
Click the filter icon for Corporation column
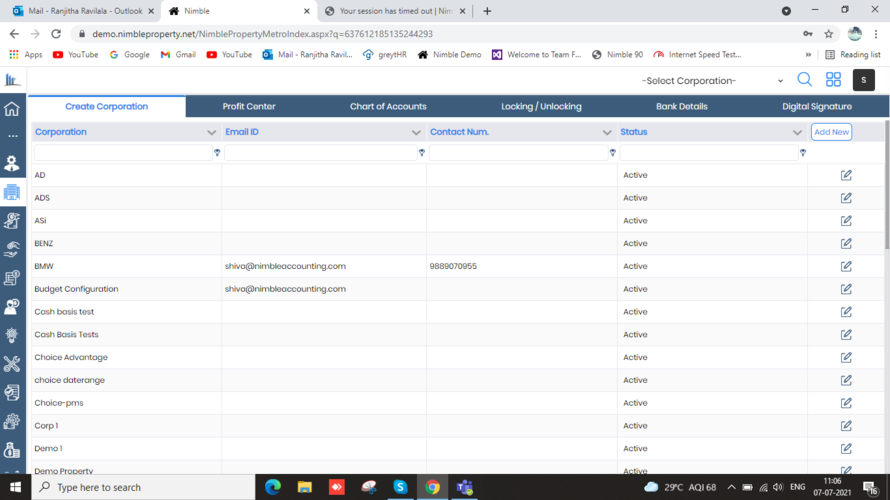click(217, 153)
